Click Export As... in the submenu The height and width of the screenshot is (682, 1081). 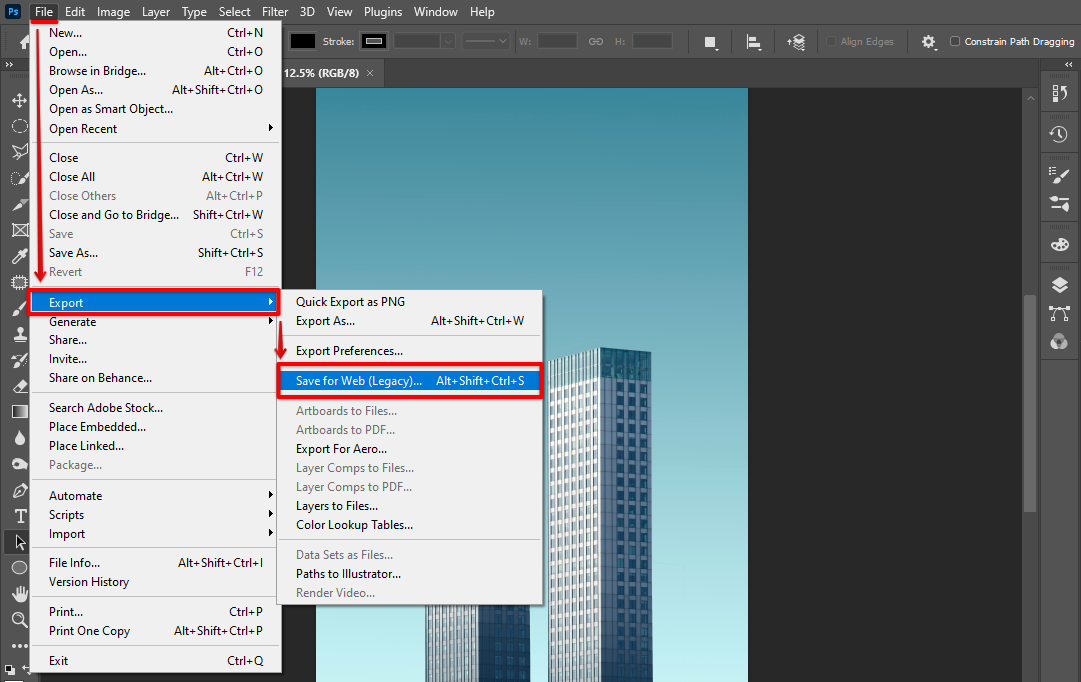pyautogui.click(x=325, y=321)
